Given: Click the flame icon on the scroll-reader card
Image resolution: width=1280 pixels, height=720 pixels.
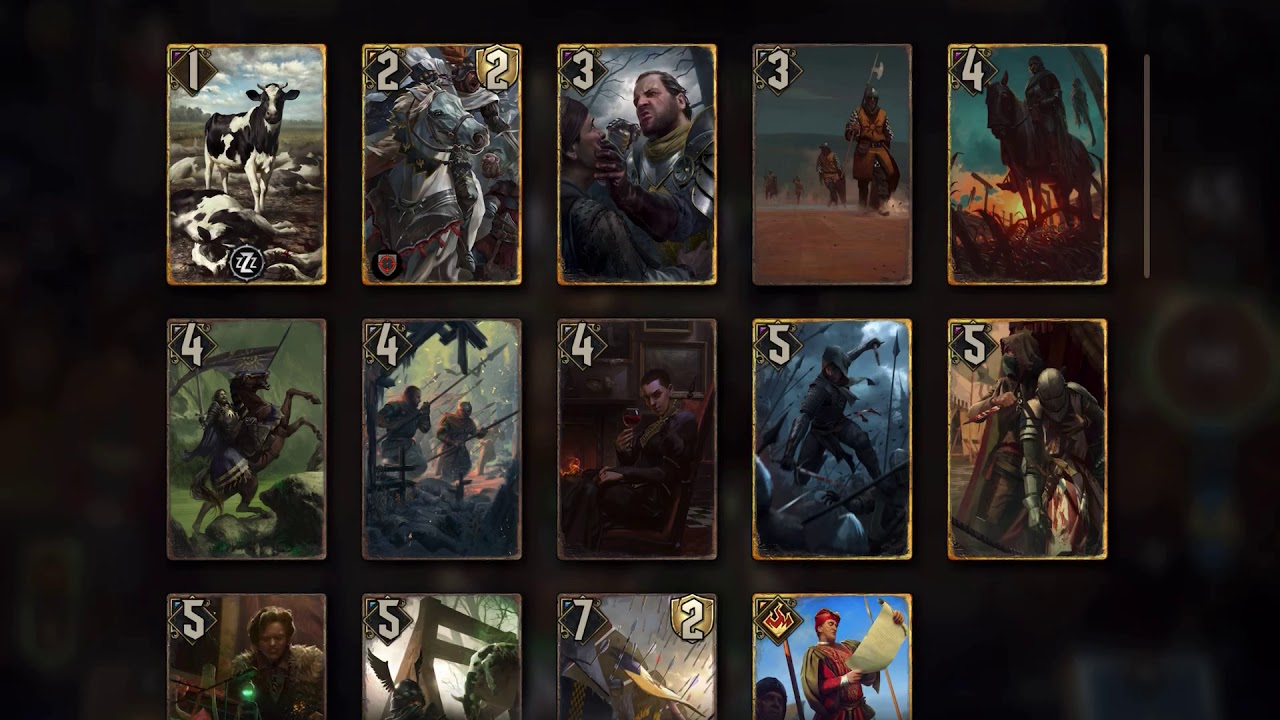Looking at the screenshot, I should (776, 620).
